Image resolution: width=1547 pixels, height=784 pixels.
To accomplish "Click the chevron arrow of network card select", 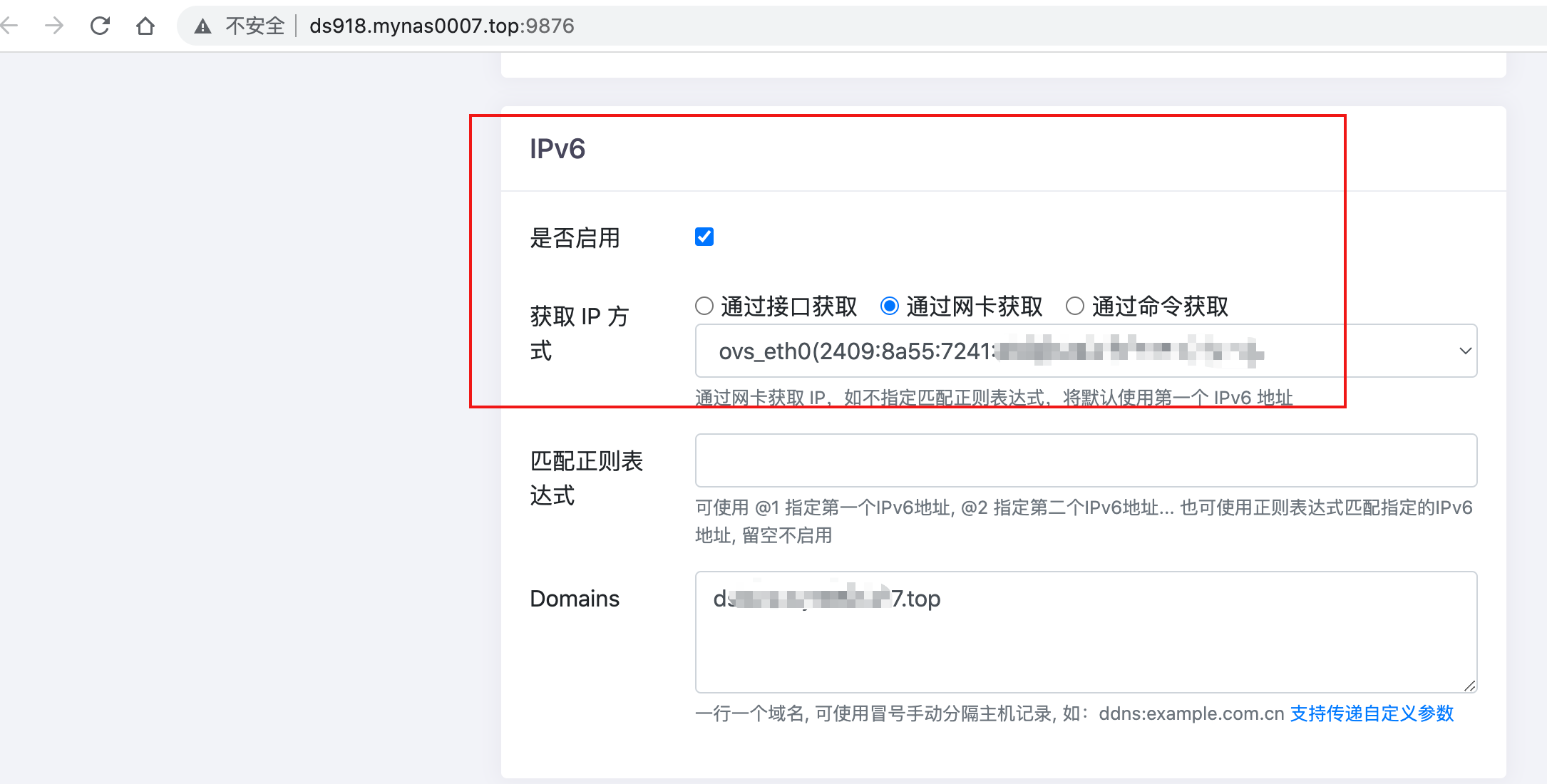I will [x=1465, y=351].
